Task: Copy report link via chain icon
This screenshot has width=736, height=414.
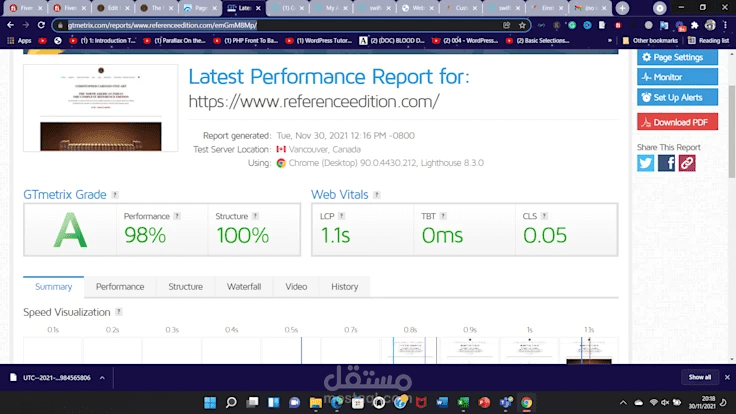Action: point(687,163)
